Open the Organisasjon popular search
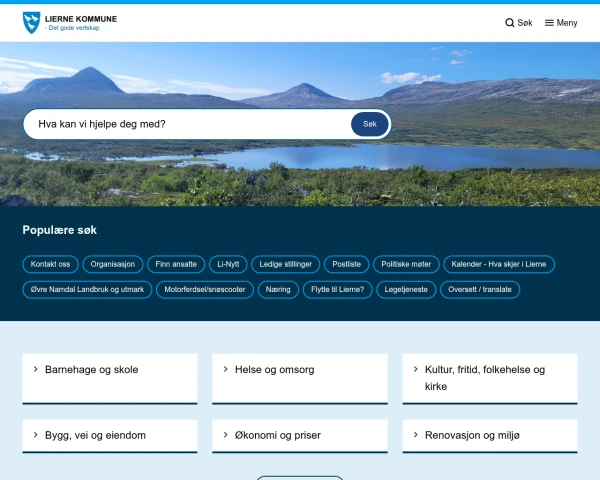Screen dimensions: 600x480 click(x=113, y=264)
